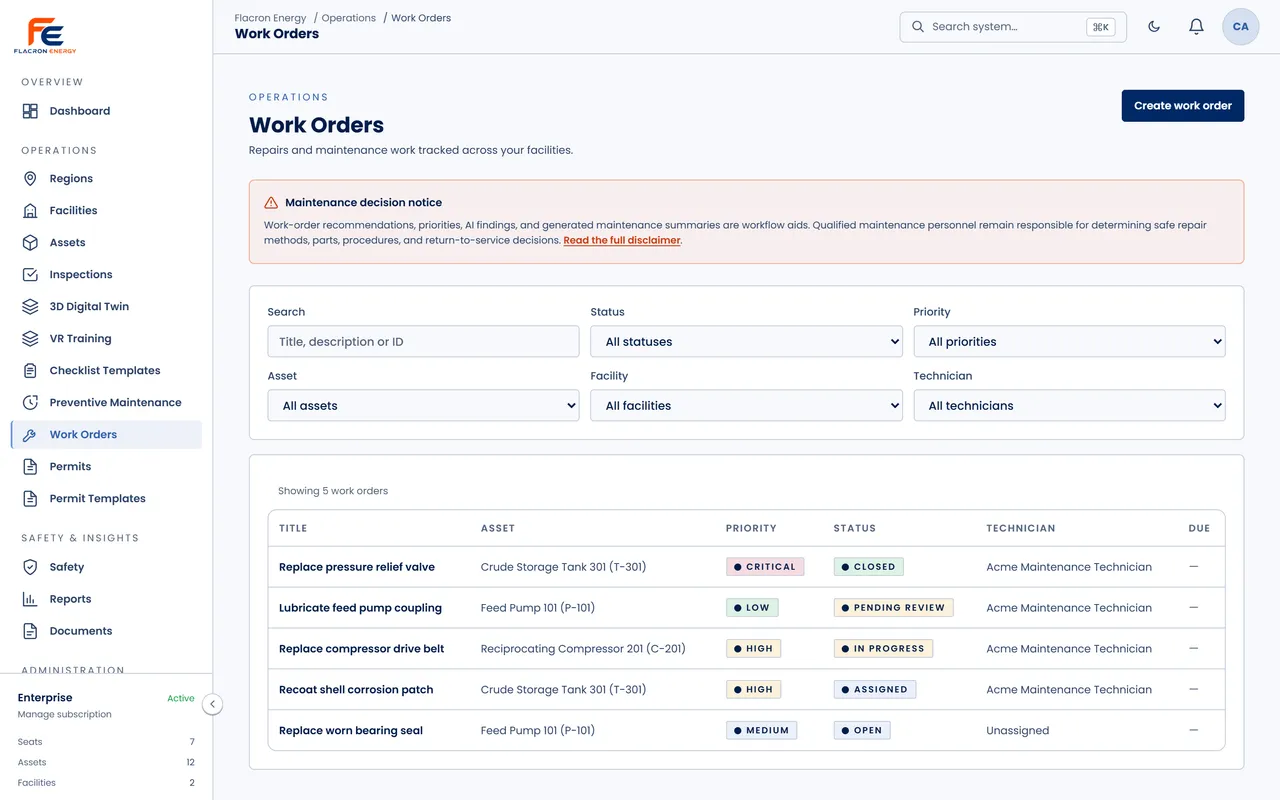Click the Facilities building icon
Screen dimensions: 1280x800
30,211
